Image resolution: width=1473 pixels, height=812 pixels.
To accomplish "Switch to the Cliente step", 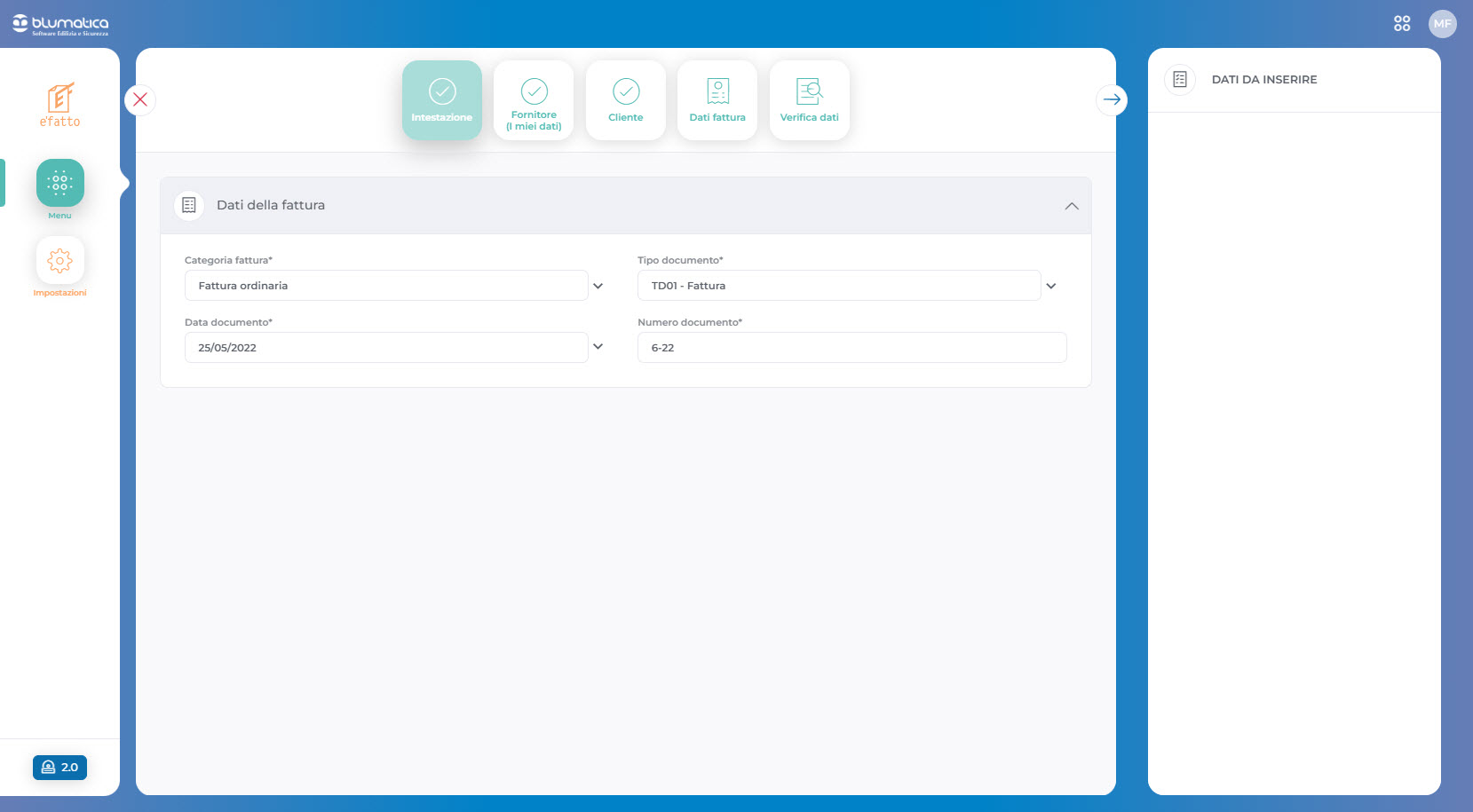I will (x=626, y=99).
